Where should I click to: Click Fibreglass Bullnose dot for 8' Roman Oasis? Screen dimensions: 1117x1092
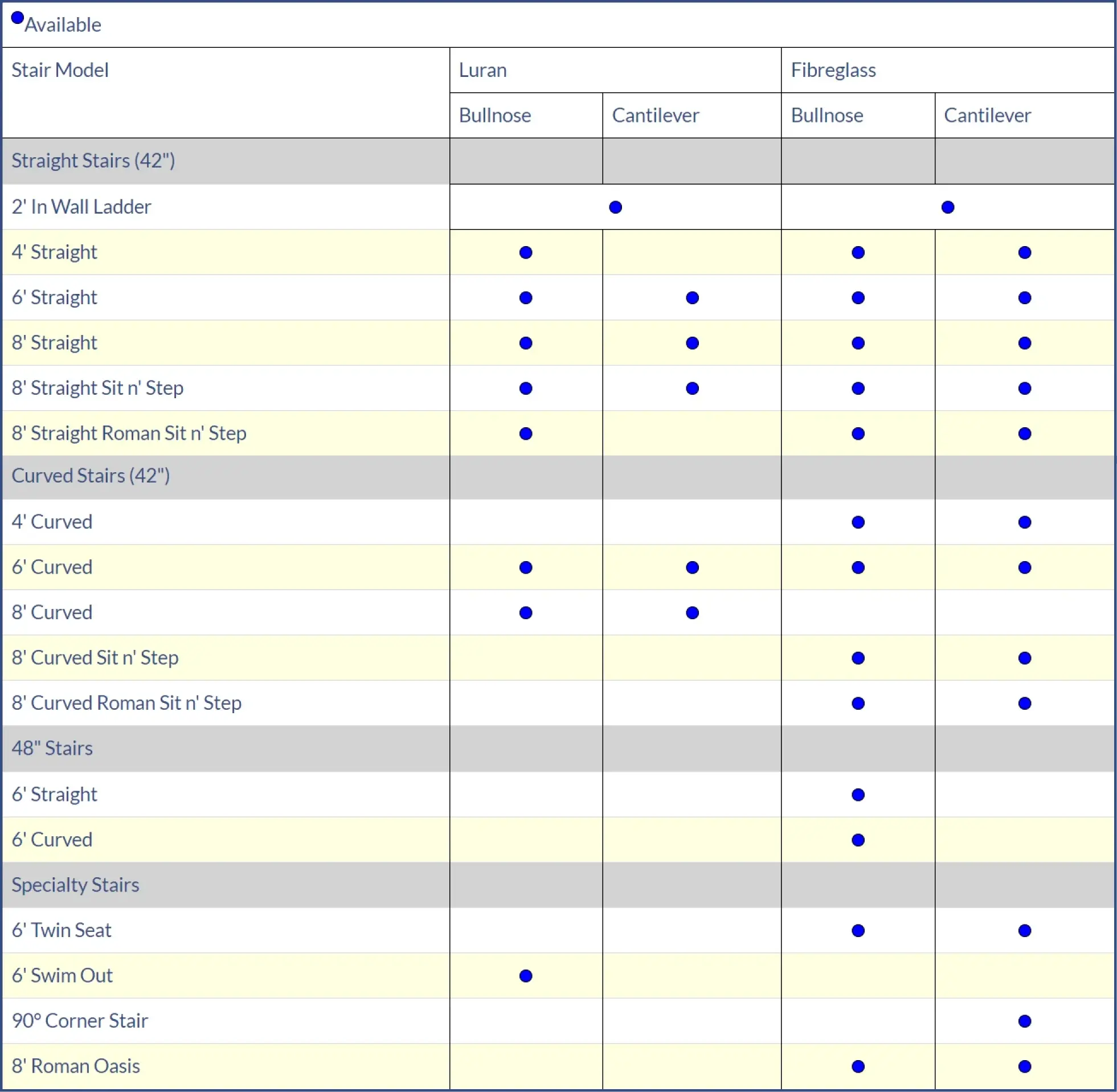858,1066
